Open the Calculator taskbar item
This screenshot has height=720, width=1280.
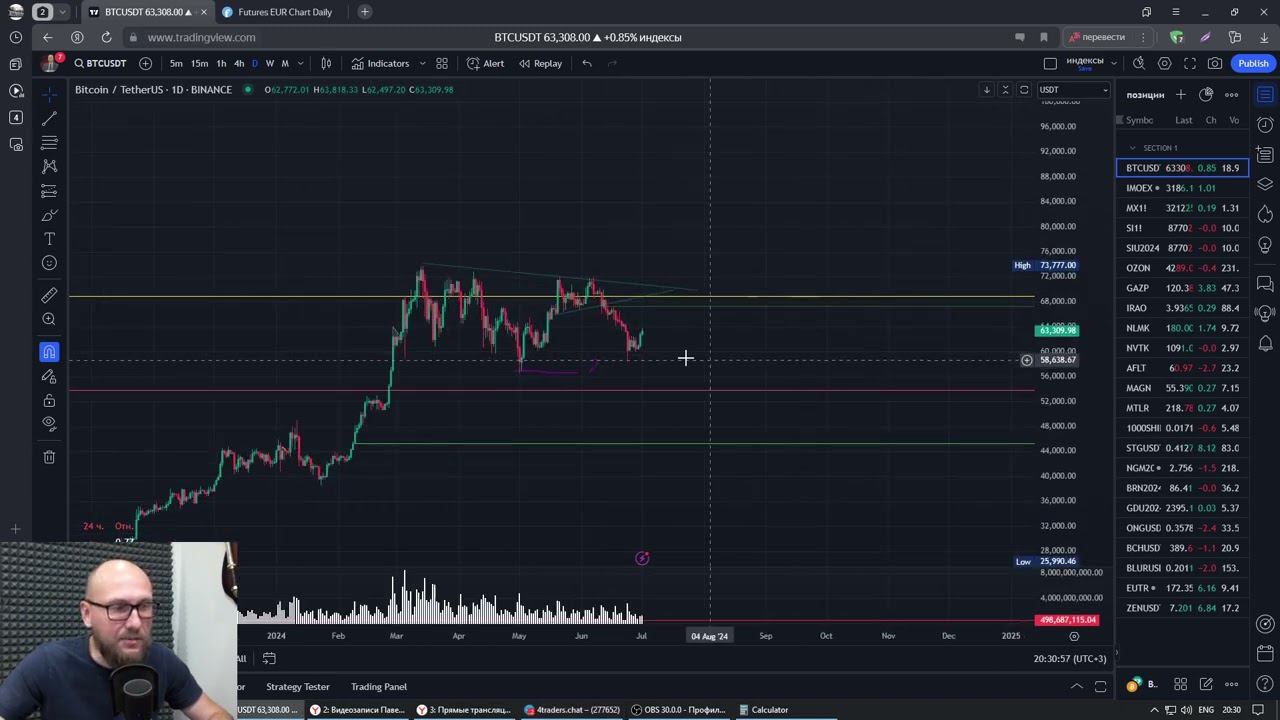(764, 710)
